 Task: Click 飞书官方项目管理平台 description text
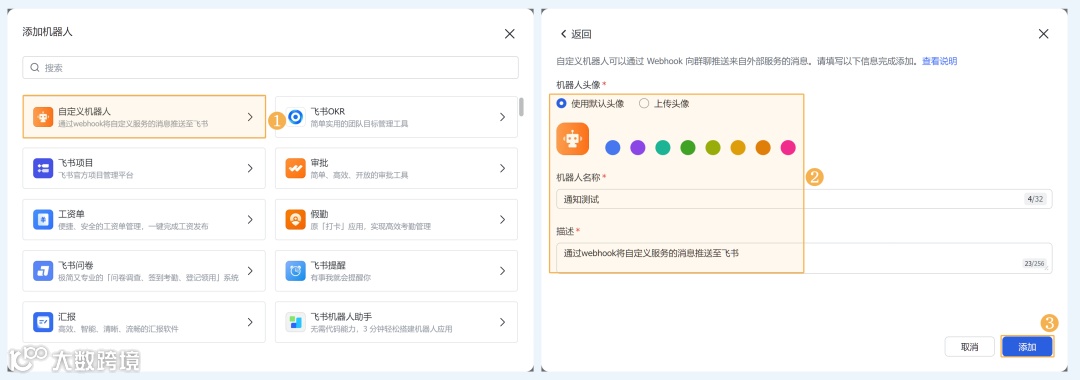96,176
